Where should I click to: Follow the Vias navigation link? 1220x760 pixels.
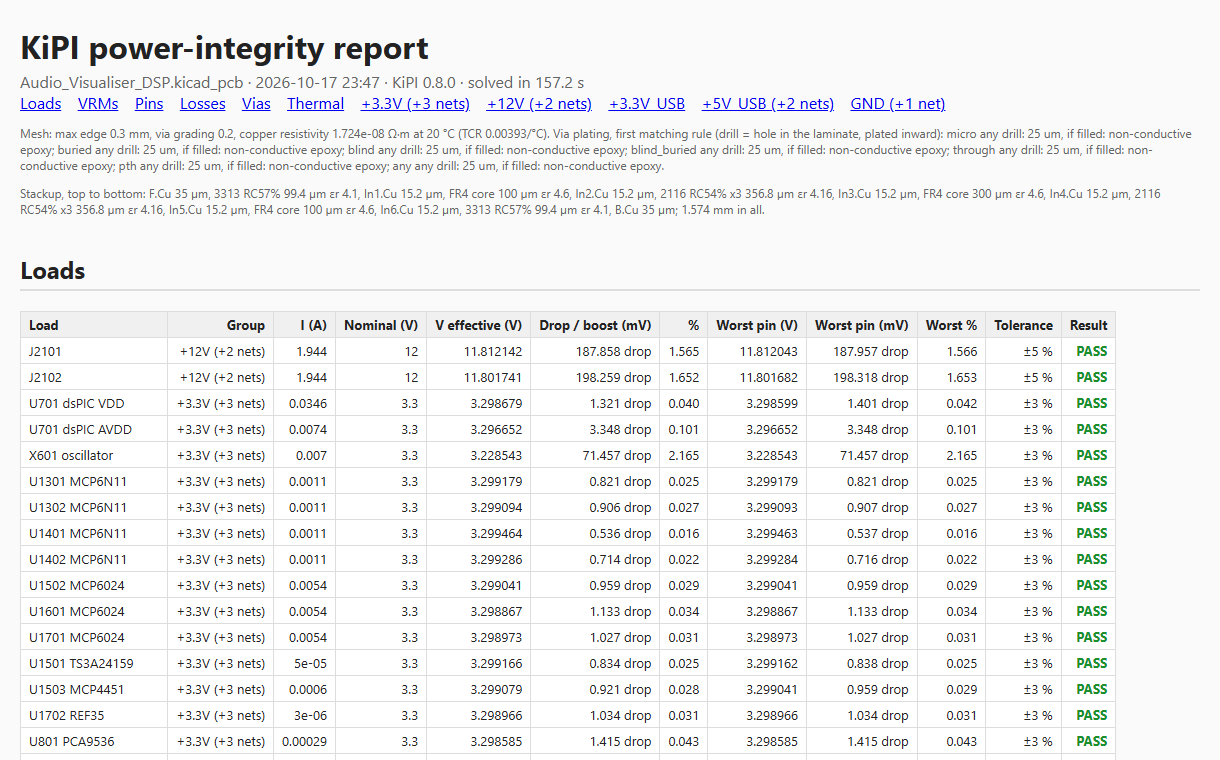pos(256,104)
